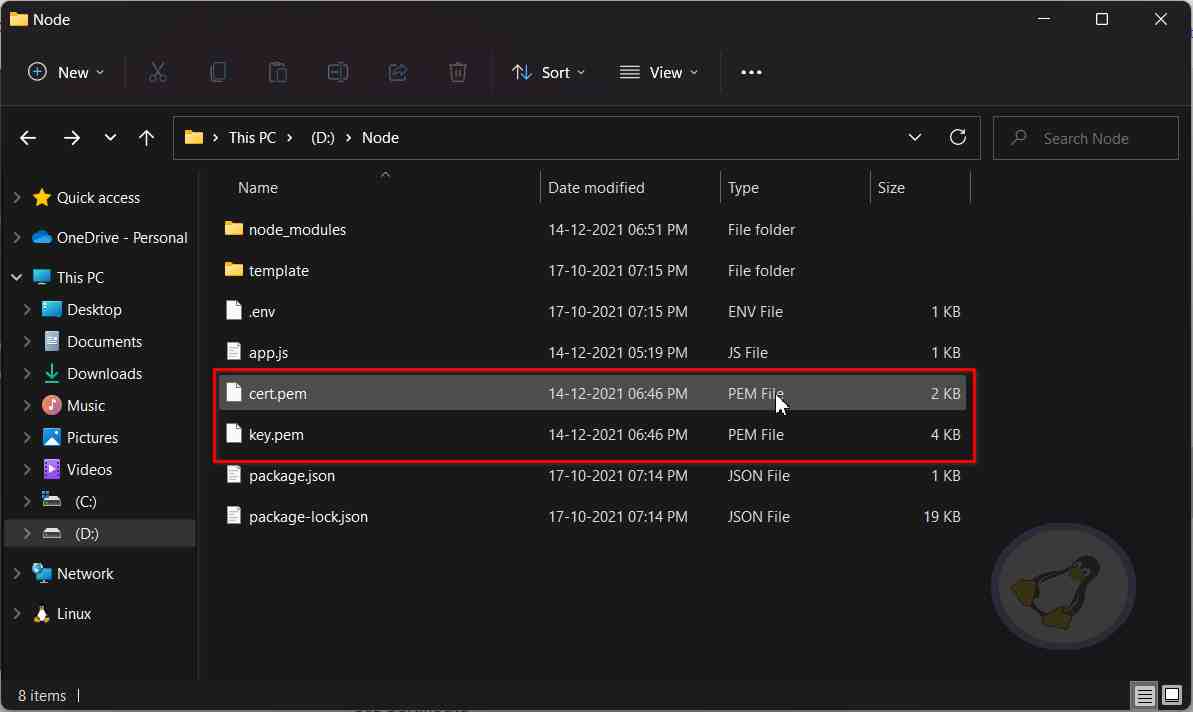Switch to large thumbnails view toggle
The image size is (1193, 712).
[x=1171, y=695]
